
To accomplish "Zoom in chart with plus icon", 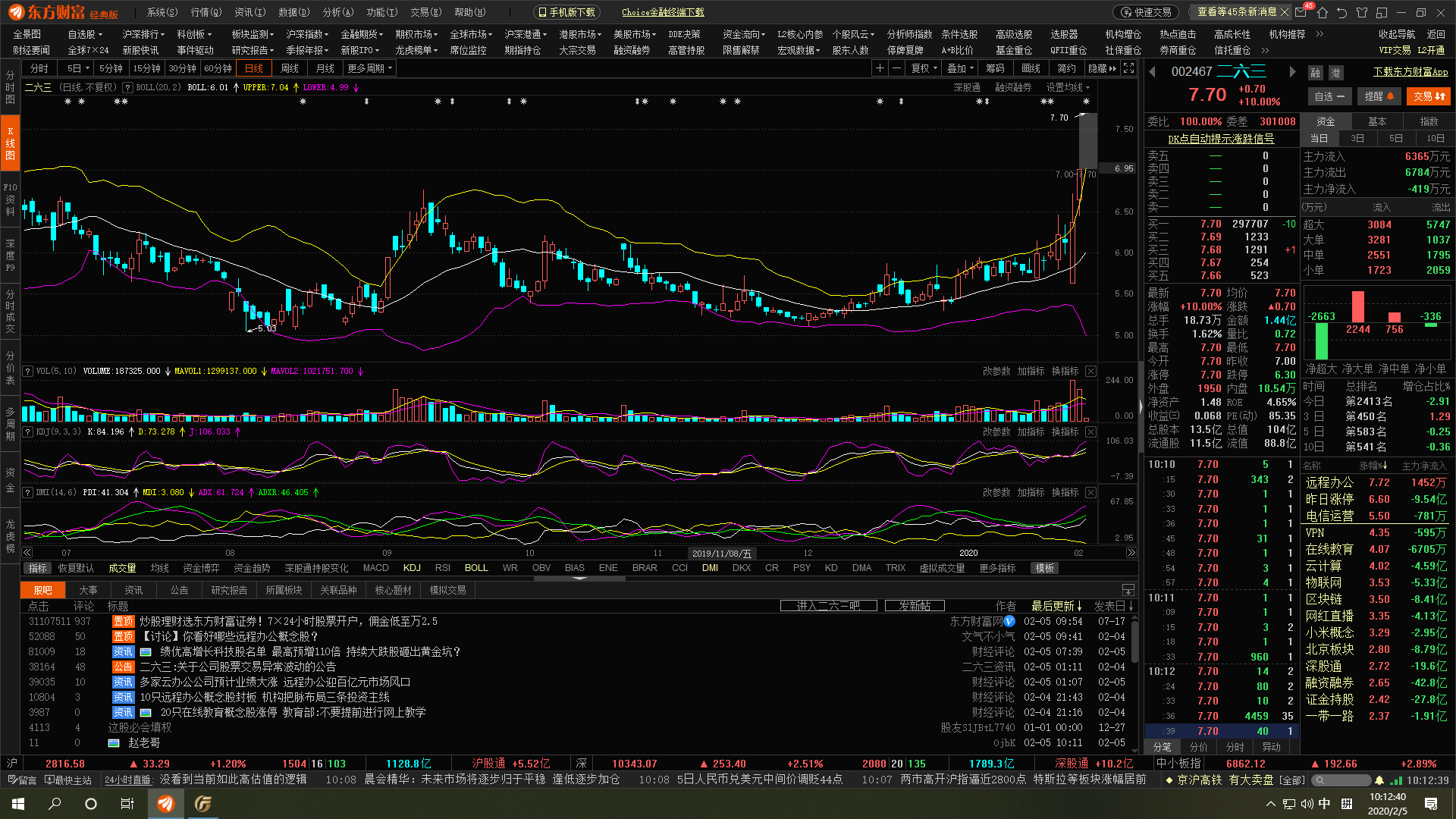I will tap(880, 68).
